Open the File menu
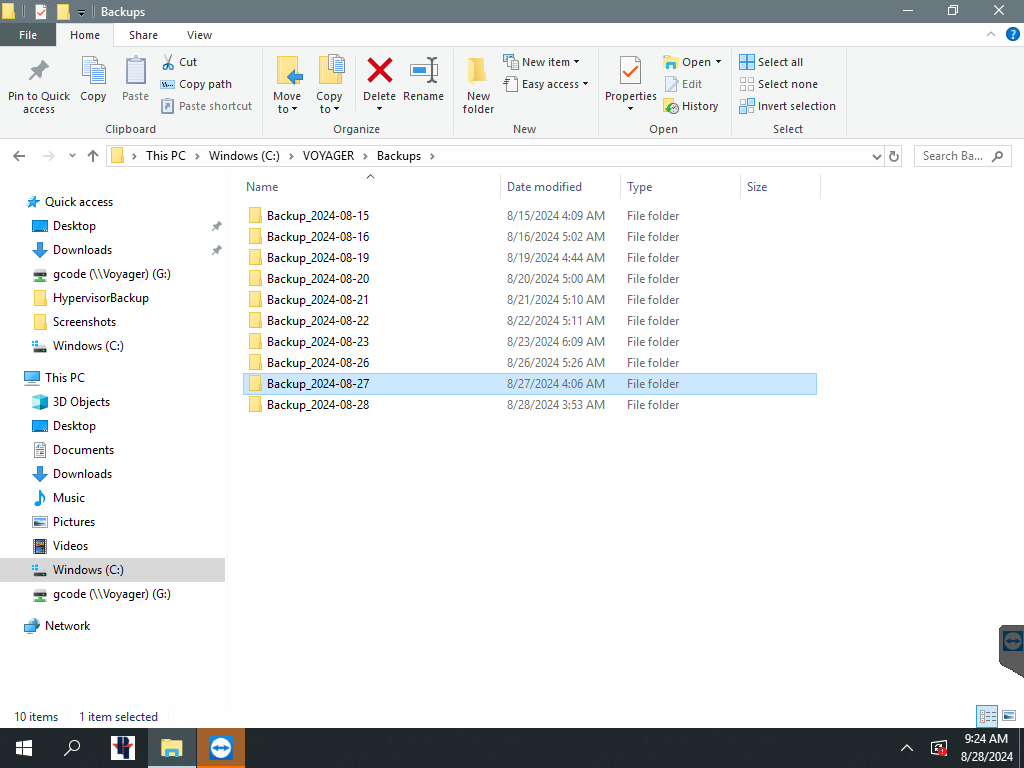The width and height of the screenshot is (1024, 768). [x=28, y=35]
